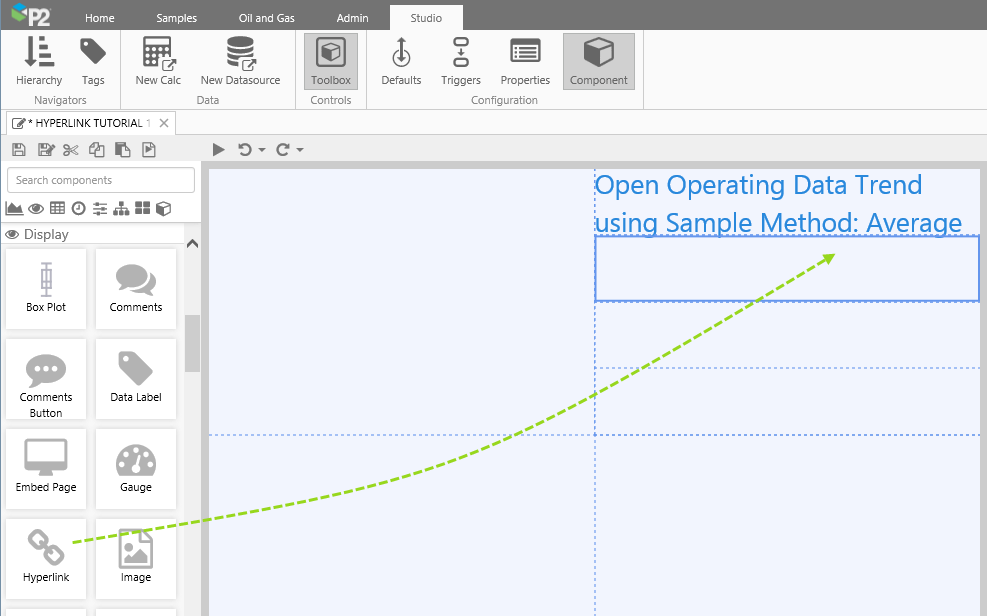Toggle the Toolbox panel button
This screenshot has height=616, width=987.
(x=331, y=62)
